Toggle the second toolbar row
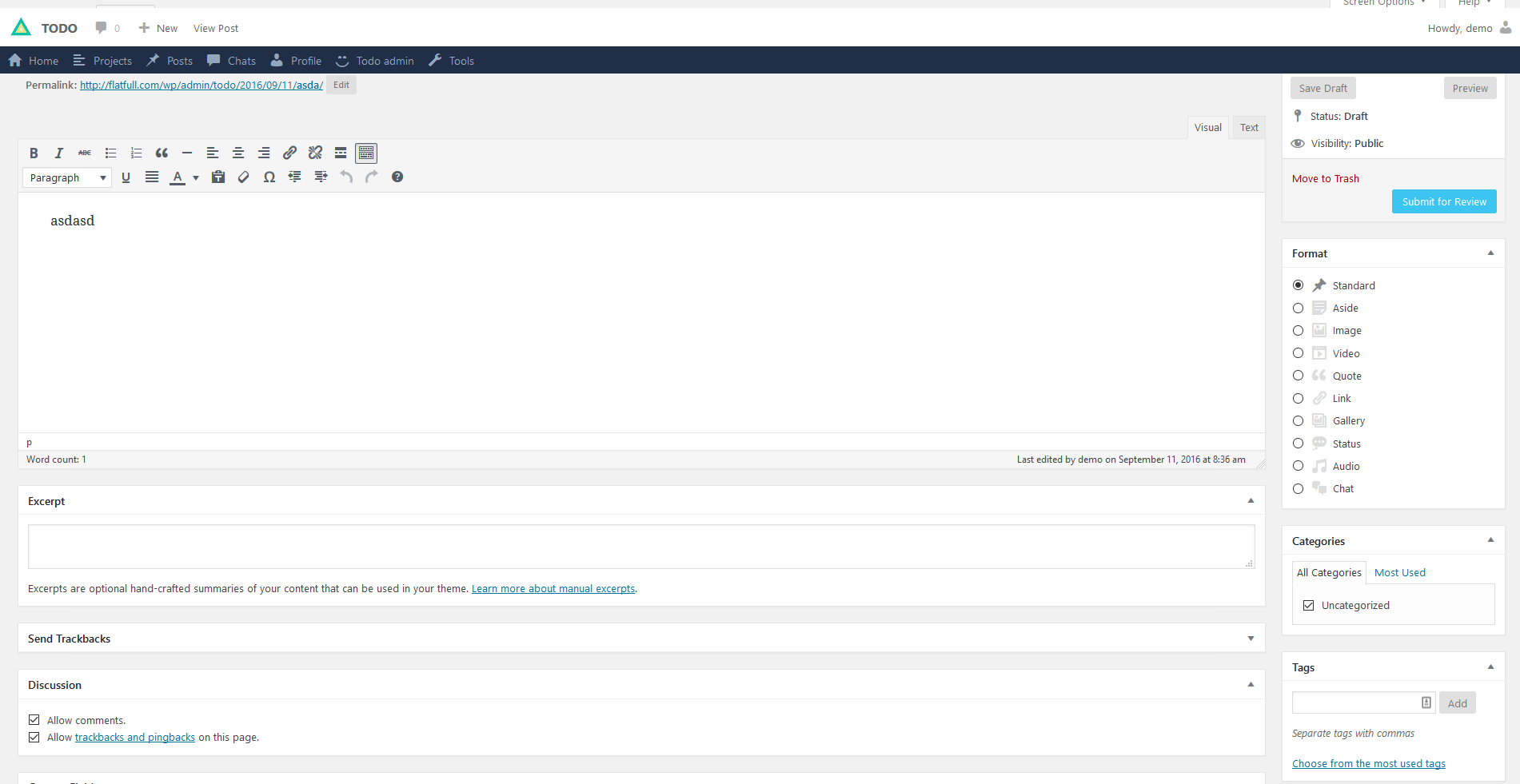1520x784 pixels. pyautogui.click(x=366, y=153)
